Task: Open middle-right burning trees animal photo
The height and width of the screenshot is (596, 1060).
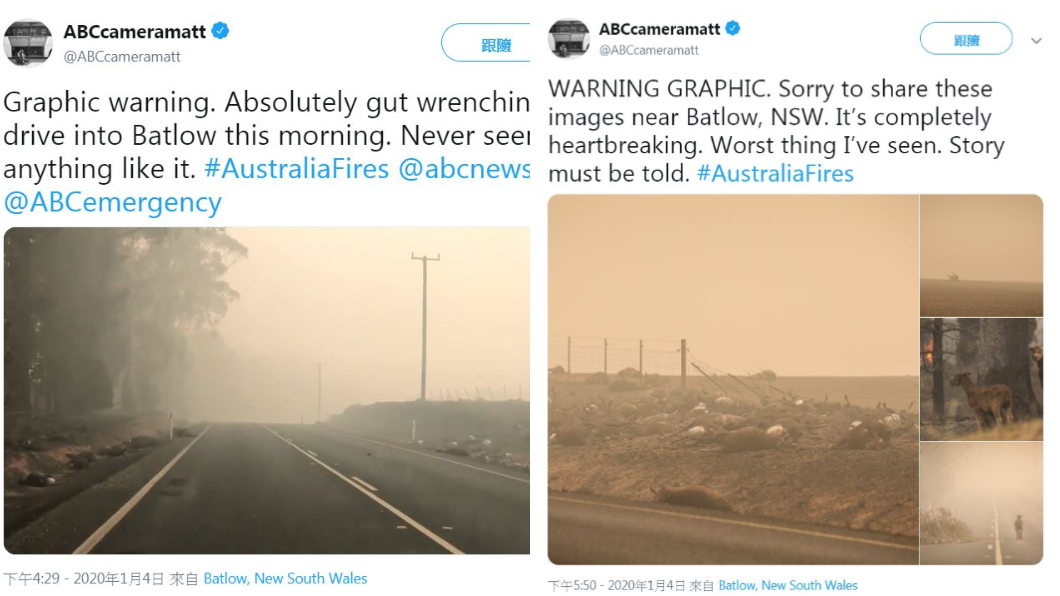Action: coord(982,379)
